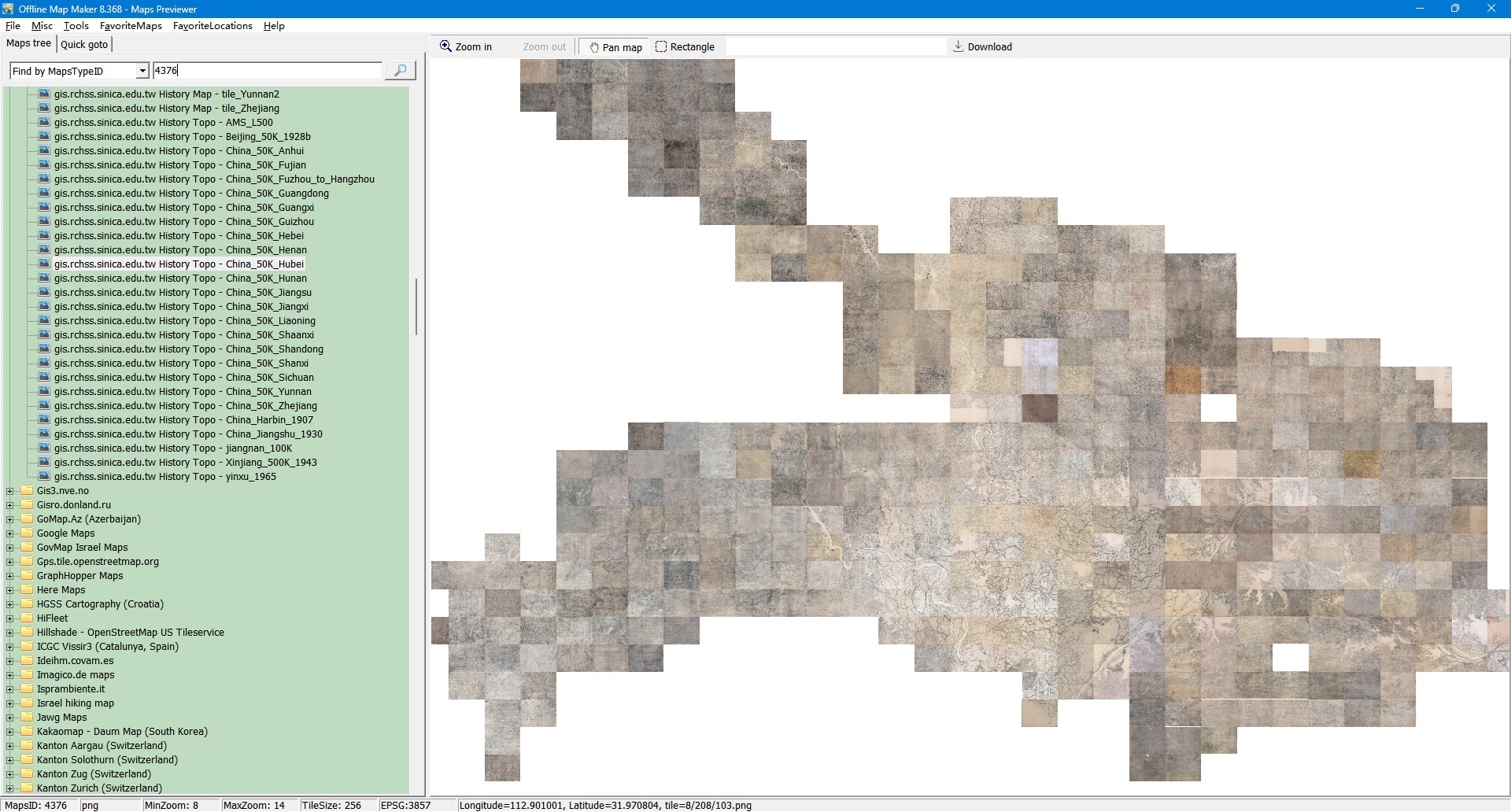The height and width of the screenshot is (812, 1511).
Task: Click the Google Maps folder icon
Action: 27,533
